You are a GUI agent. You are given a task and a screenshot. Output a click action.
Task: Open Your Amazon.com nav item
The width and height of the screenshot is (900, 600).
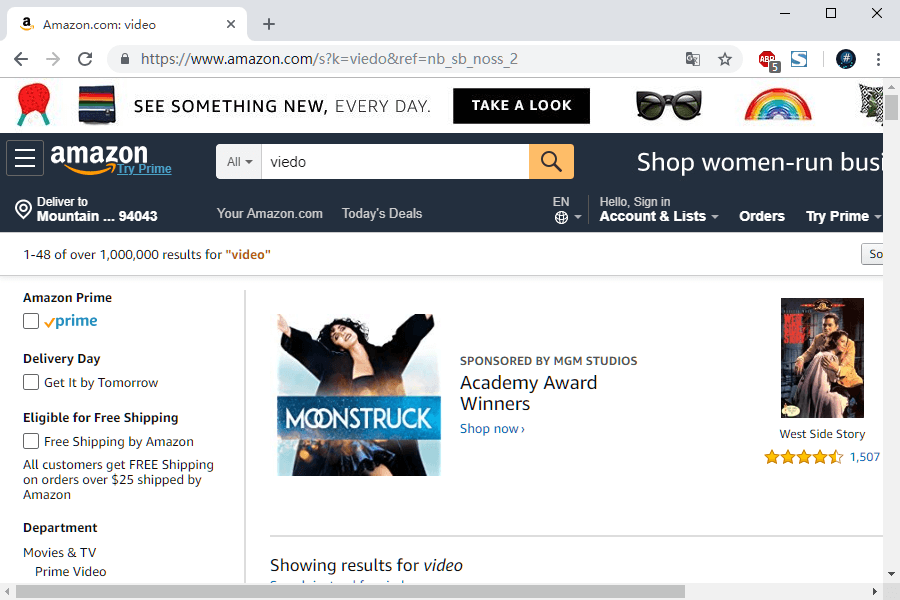point(270,214)
